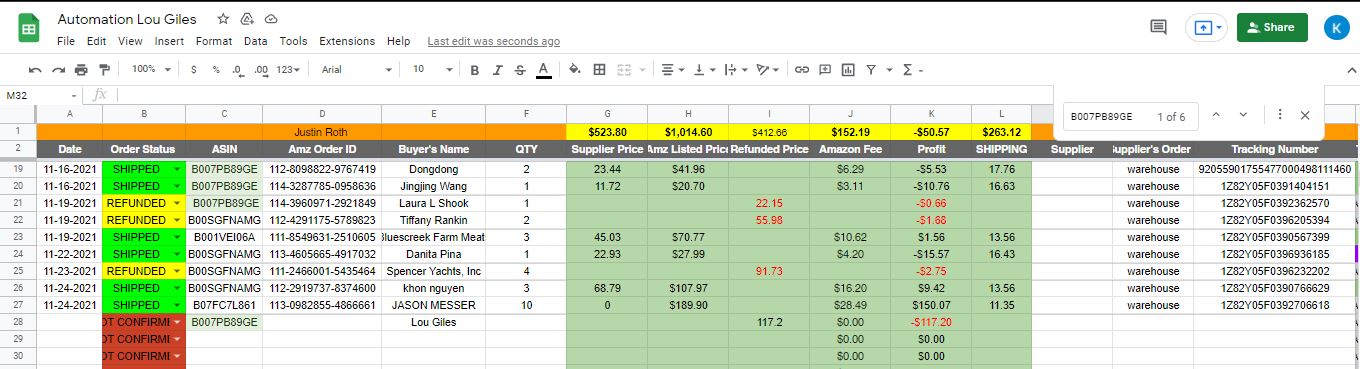Increase decimal places

click(x=261, y=70)
